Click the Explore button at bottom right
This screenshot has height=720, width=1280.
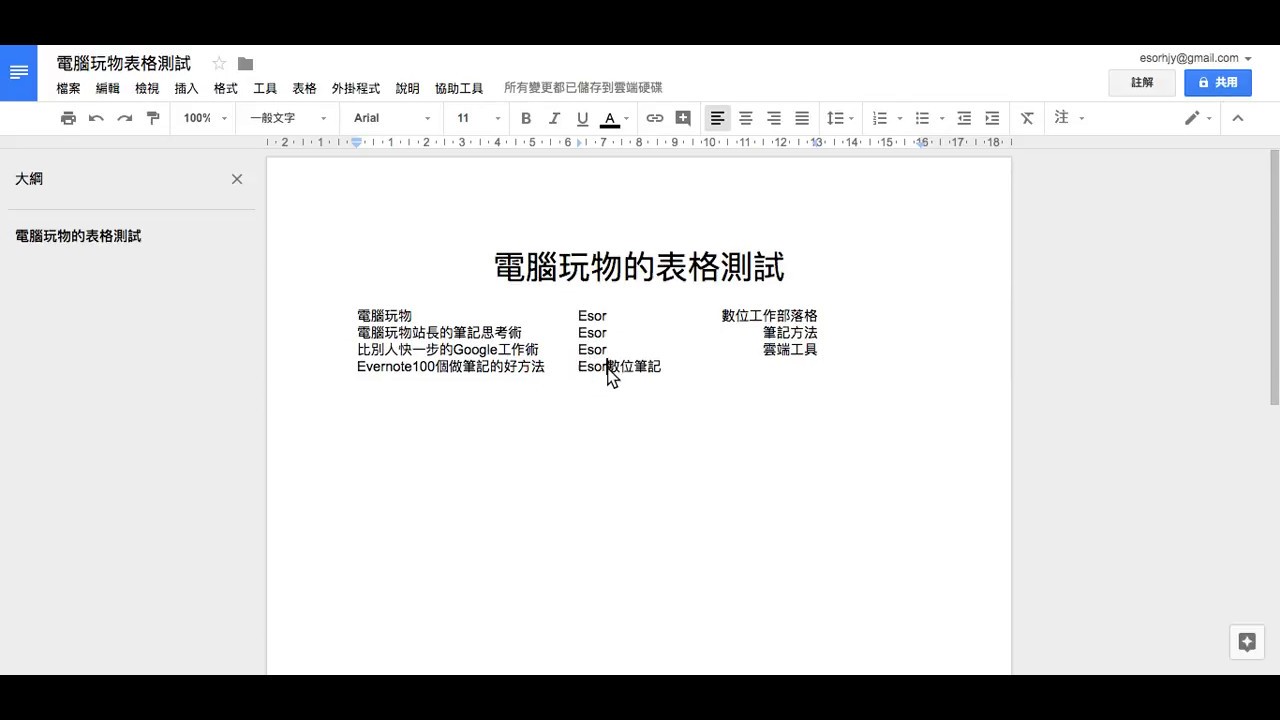click(x=1247, y=642)
